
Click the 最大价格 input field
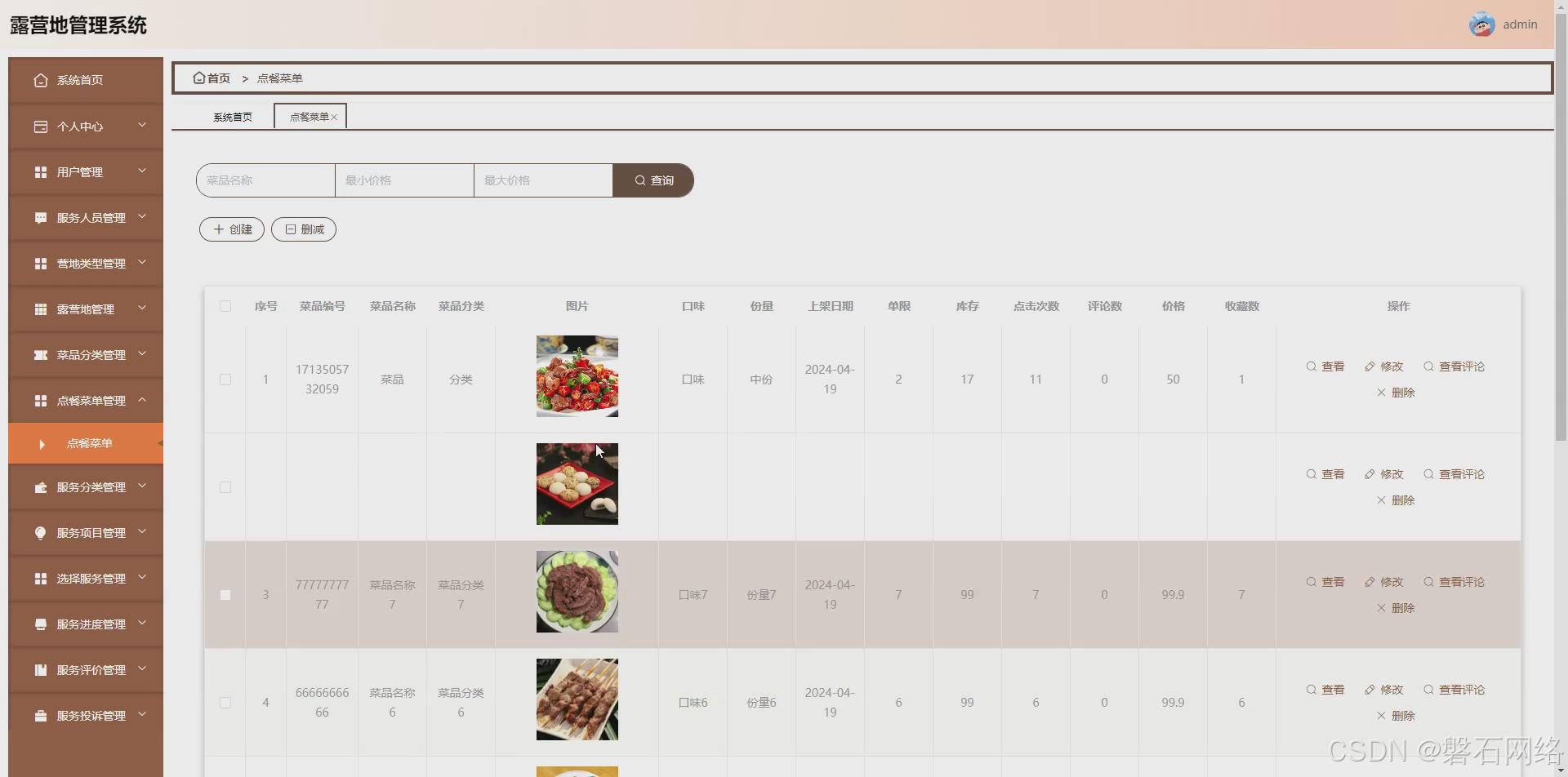click(x=543, y=180)
